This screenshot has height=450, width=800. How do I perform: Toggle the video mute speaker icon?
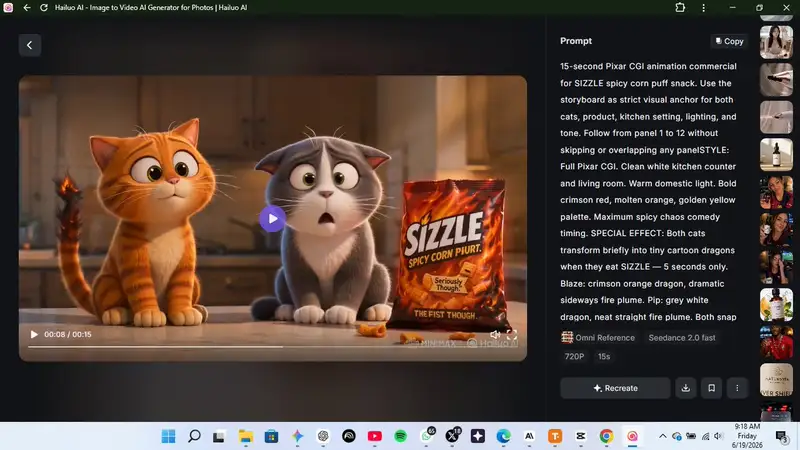click(x=495, y=335)
